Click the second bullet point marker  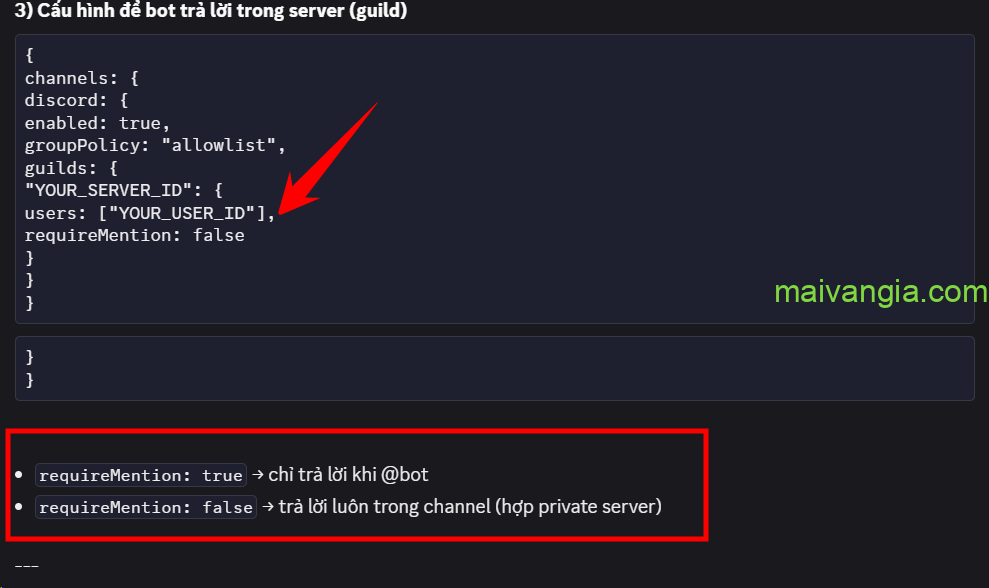pyautogui.click(x=19, y=507)
